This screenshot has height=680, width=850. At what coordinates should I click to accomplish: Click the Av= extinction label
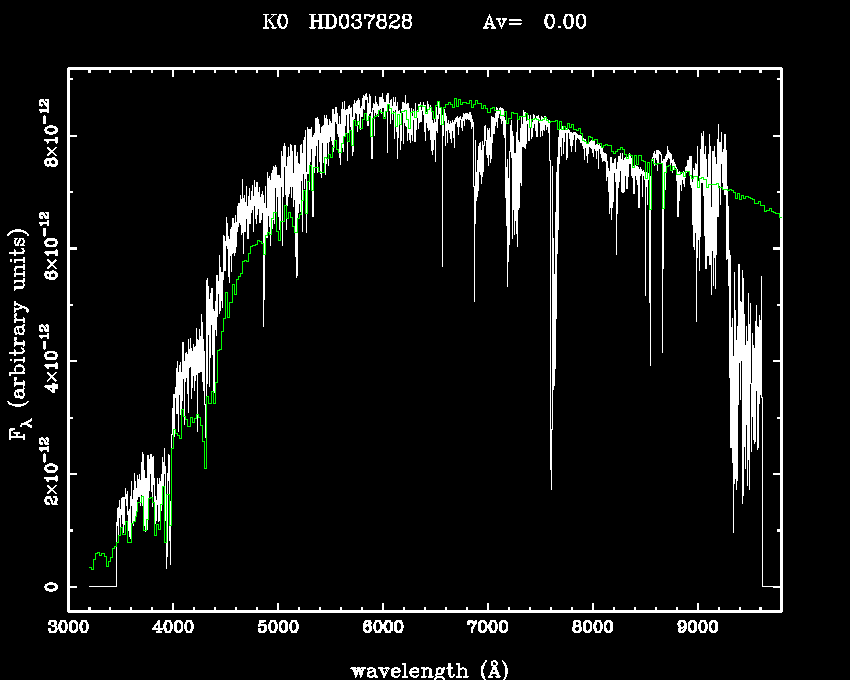pos(503,22)
